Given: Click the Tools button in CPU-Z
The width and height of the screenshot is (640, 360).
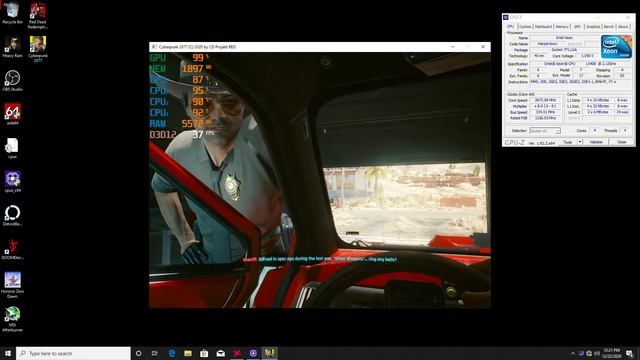Looking at the screenshot, I should coord(568,142).
